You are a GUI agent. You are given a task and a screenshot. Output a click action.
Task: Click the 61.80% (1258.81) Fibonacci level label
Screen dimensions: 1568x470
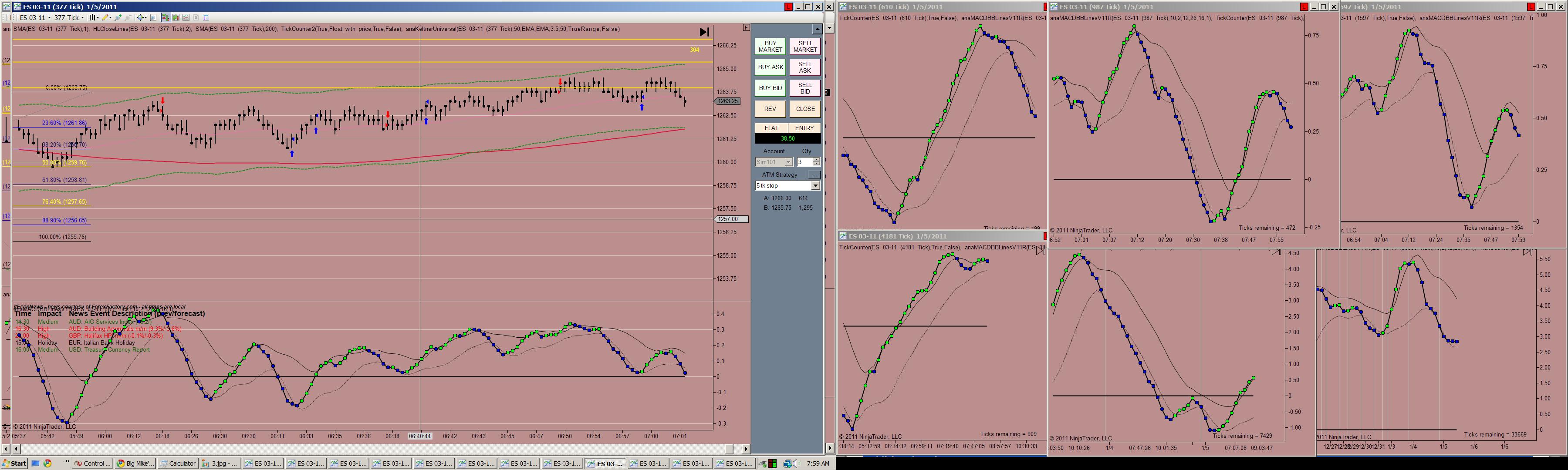[x=64, y=180]
